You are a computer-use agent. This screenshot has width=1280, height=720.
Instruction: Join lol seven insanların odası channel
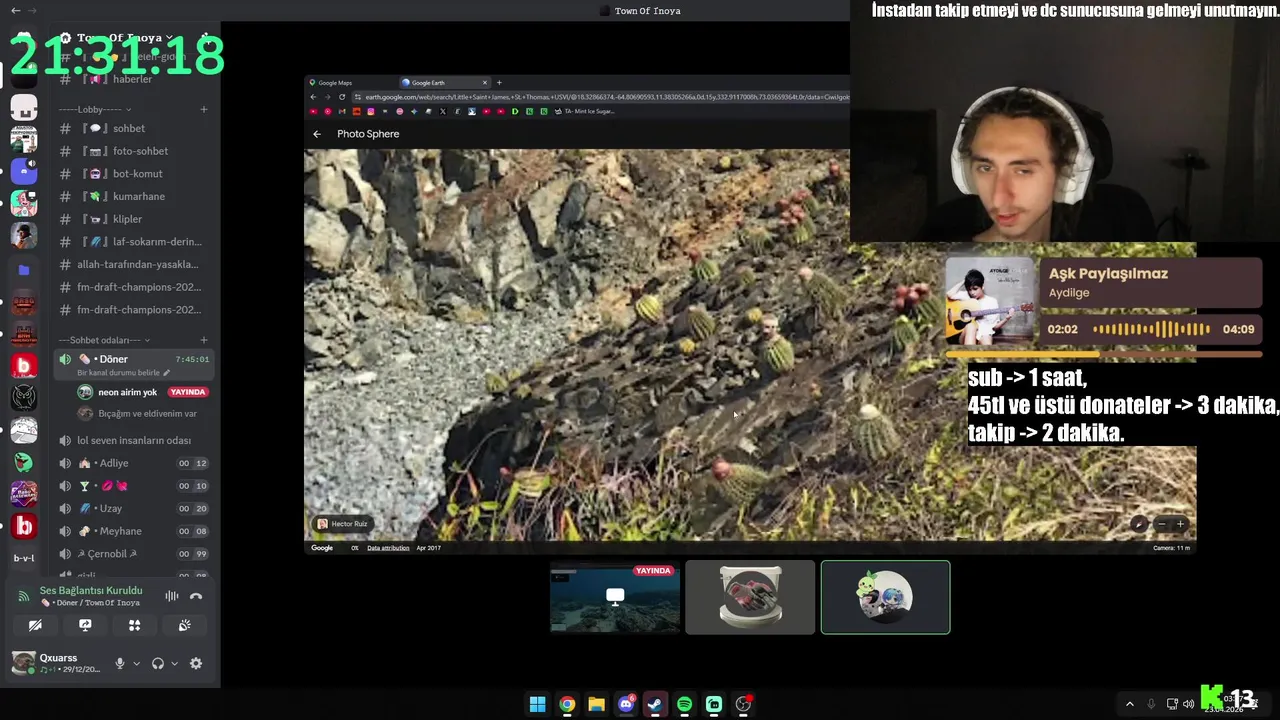tap(133, 440)
